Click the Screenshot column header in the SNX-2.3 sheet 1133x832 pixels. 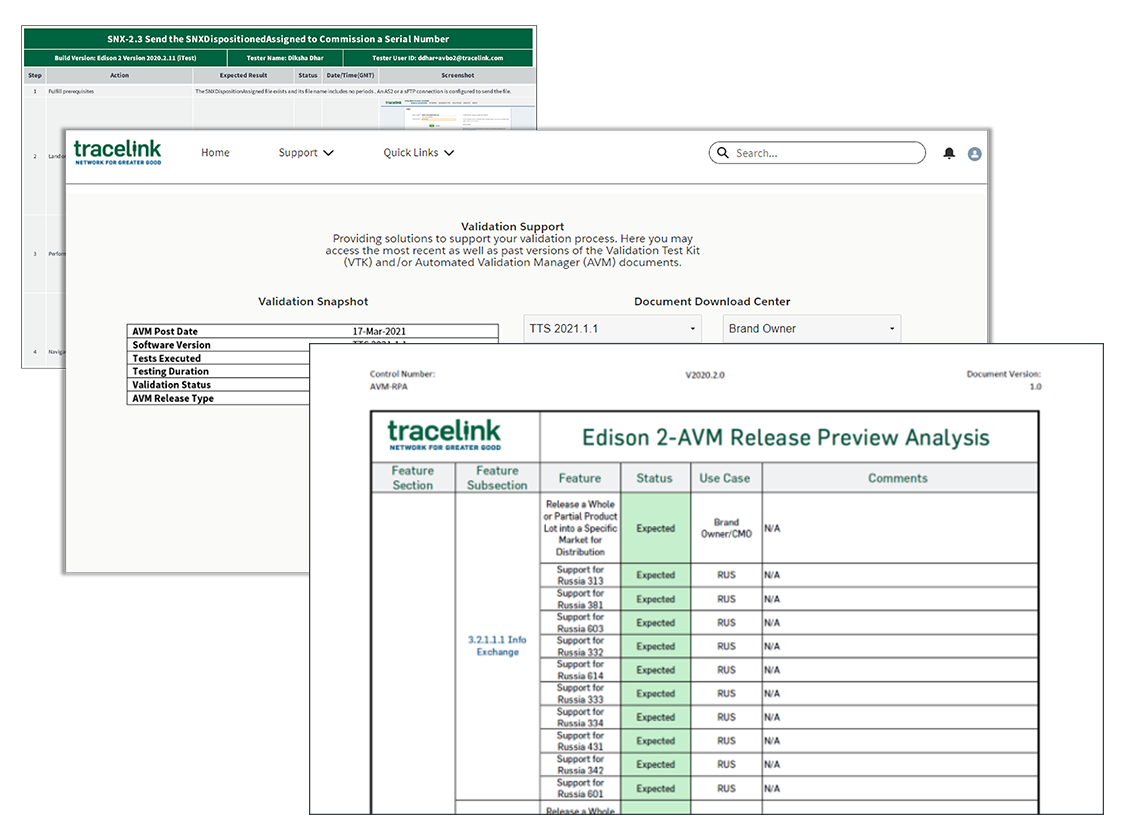(457, 75)
